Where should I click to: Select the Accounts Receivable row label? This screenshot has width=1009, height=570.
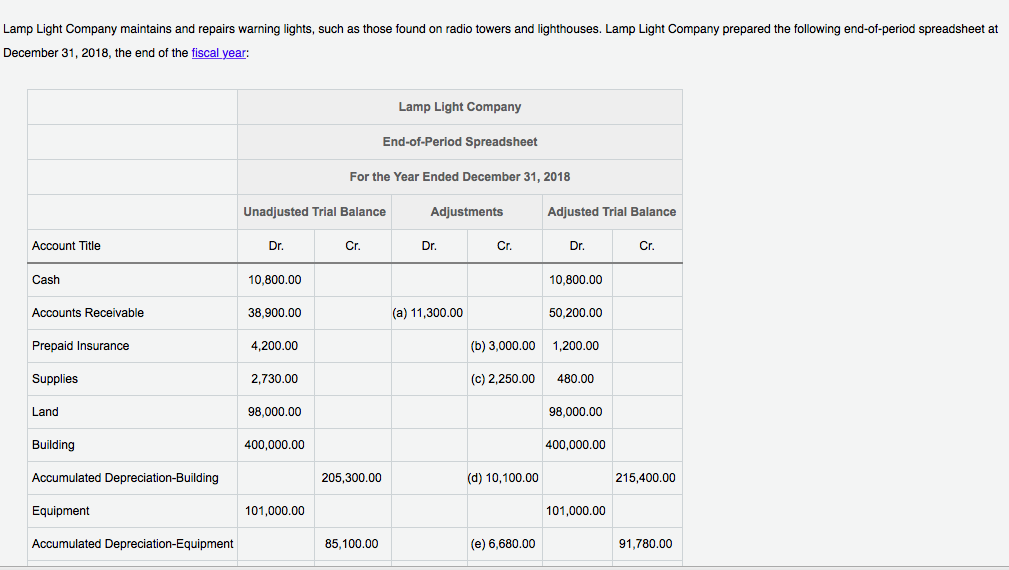pos(88,313)
